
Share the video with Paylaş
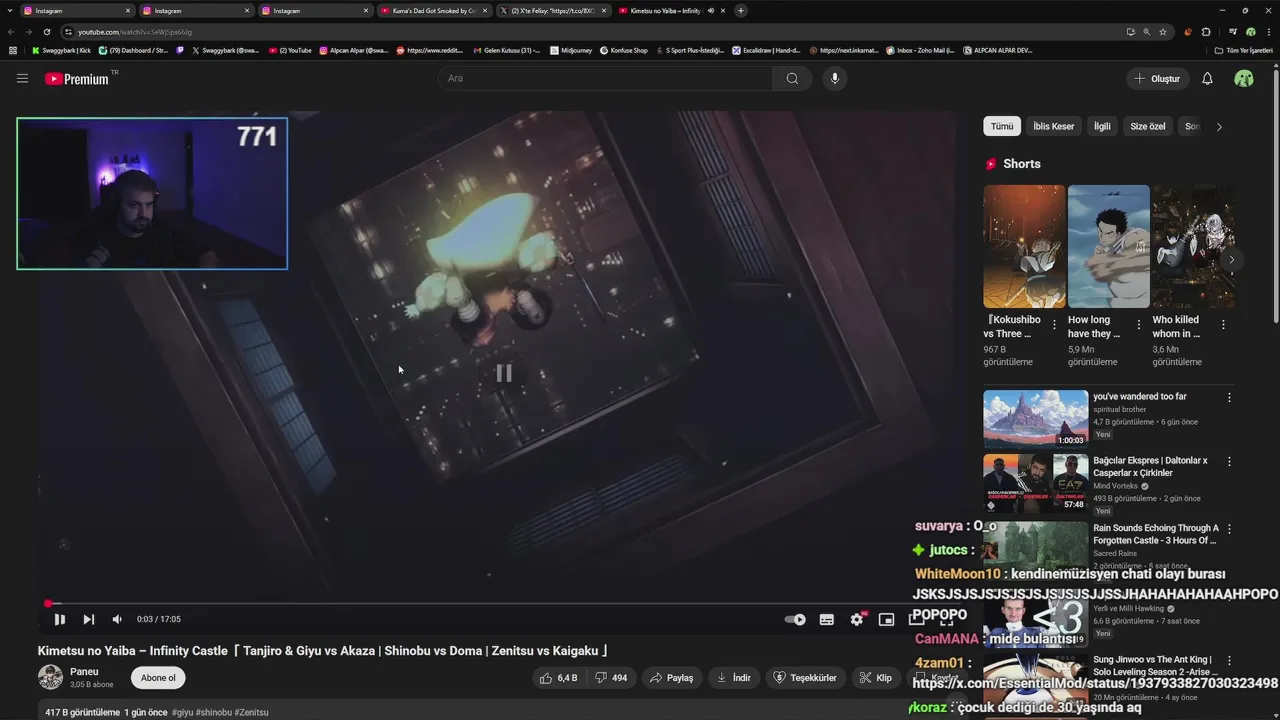pyautogui.click(x=671, y=677)
